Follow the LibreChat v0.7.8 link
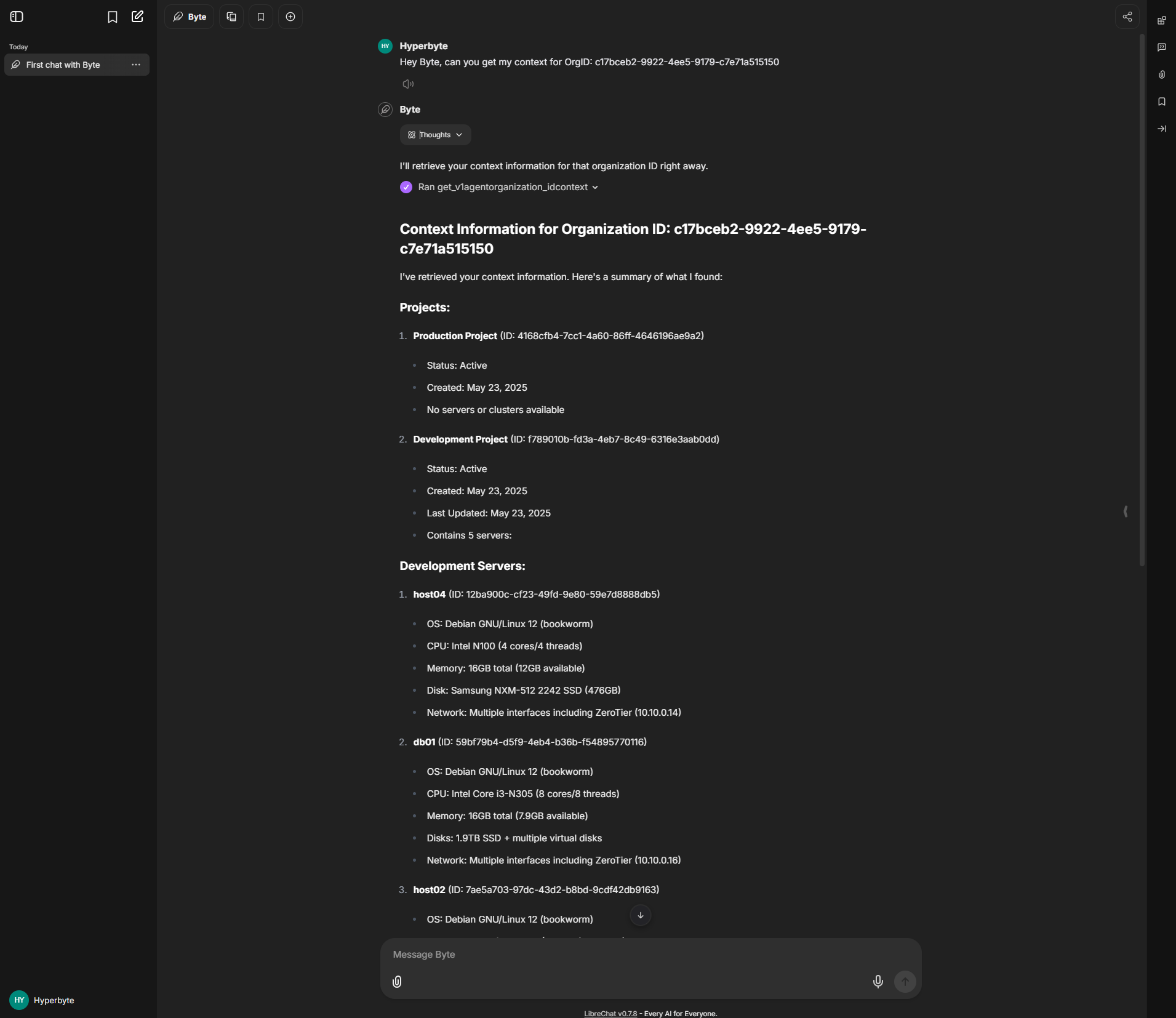 (x=610, y=1014)
